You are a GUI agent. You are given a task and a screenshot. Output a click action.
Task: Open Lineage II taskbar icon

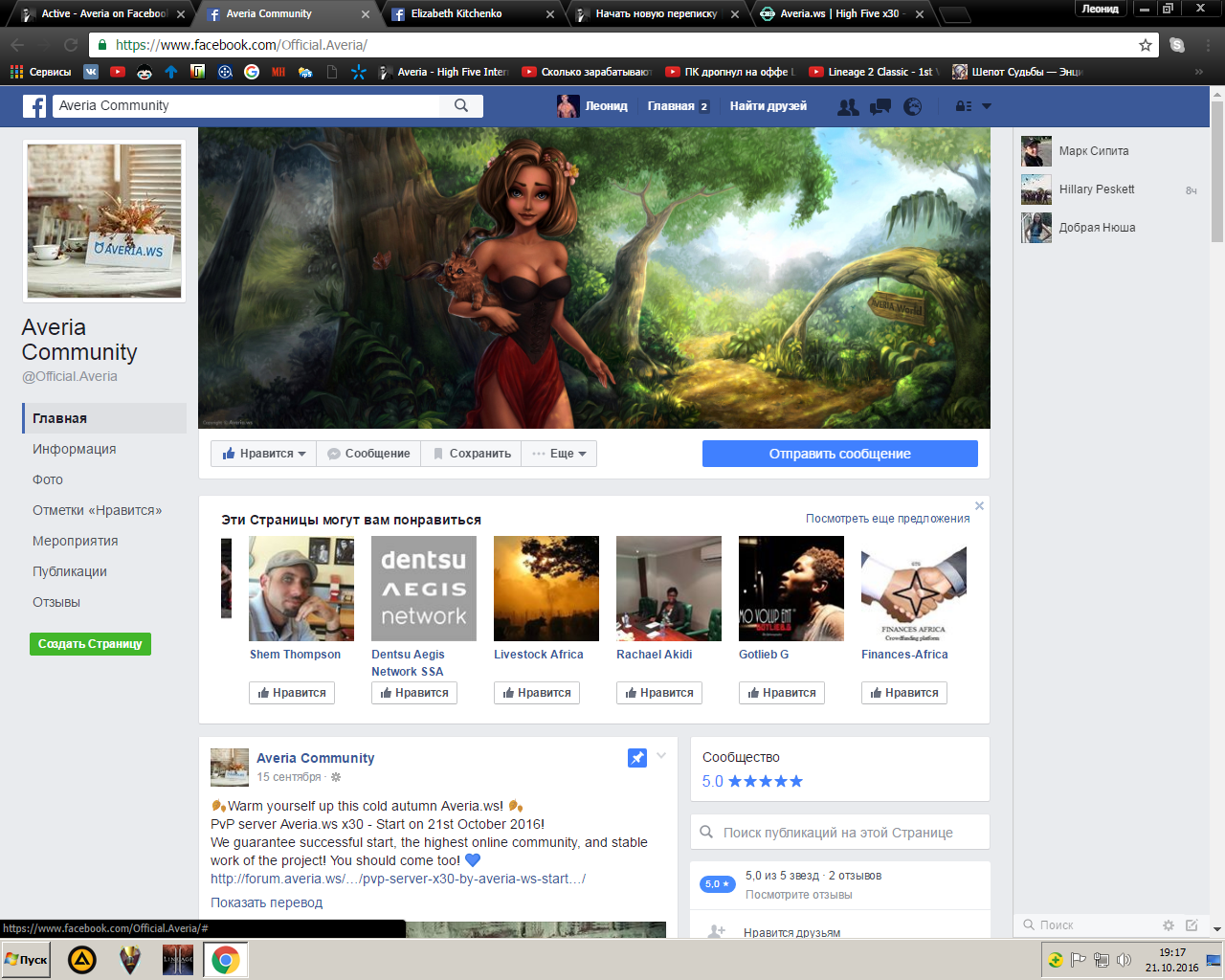(x=178, y=960)
